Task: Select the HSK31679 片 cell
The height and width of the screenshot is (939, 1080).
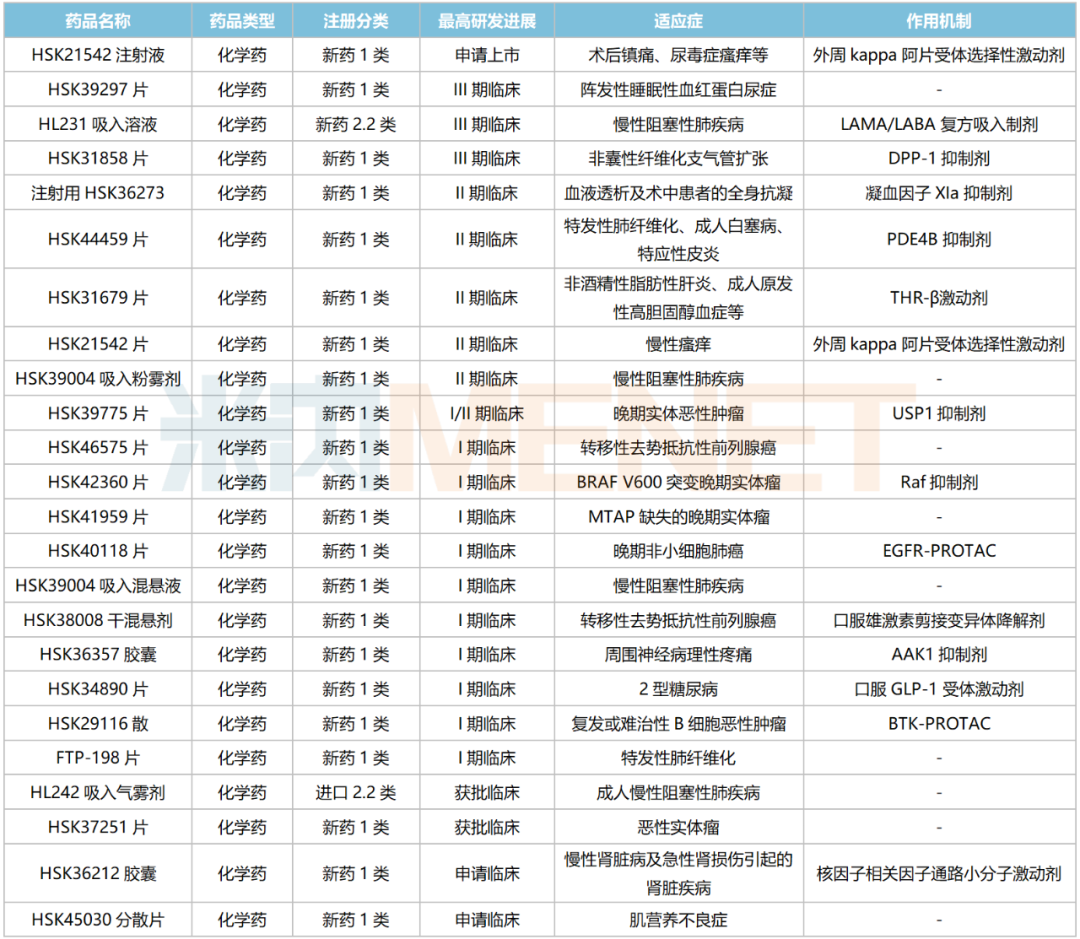Action: (x=98, y=298)
